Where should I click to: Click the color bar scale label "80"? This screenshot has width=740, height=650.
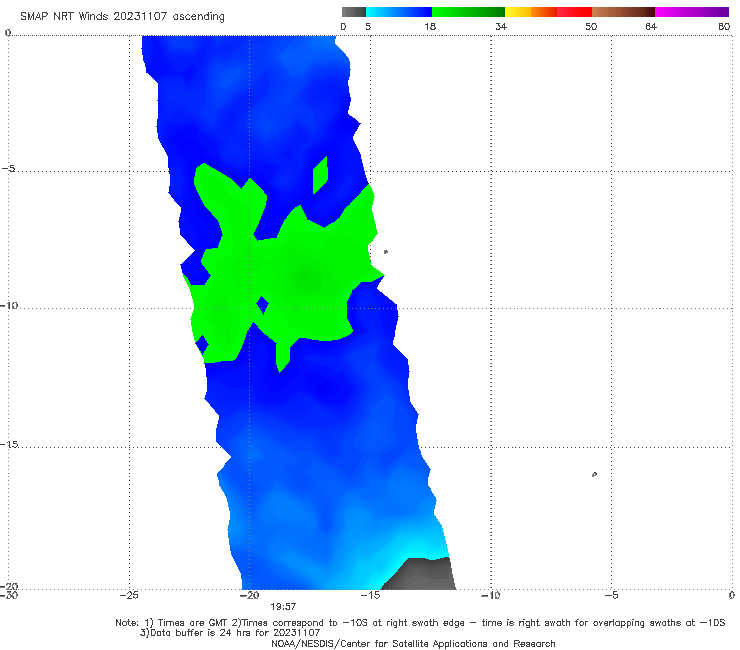724,27
